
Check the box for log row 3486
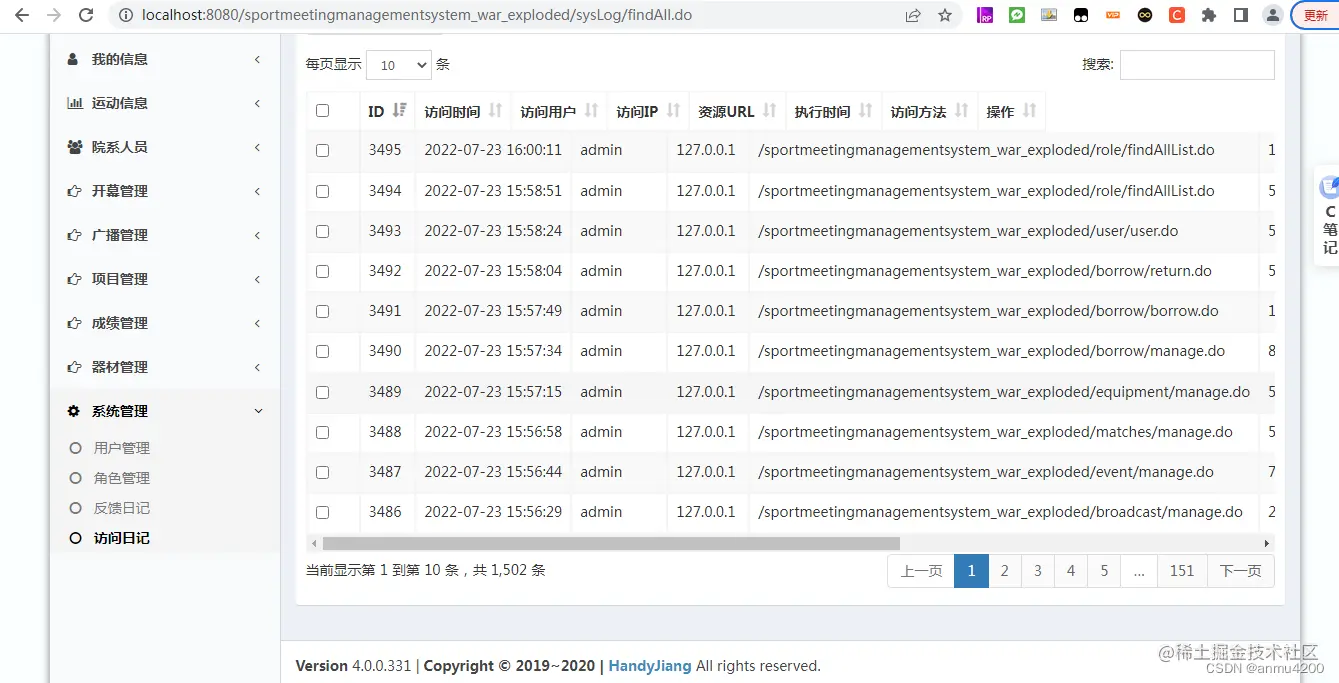tap(322, 512)
